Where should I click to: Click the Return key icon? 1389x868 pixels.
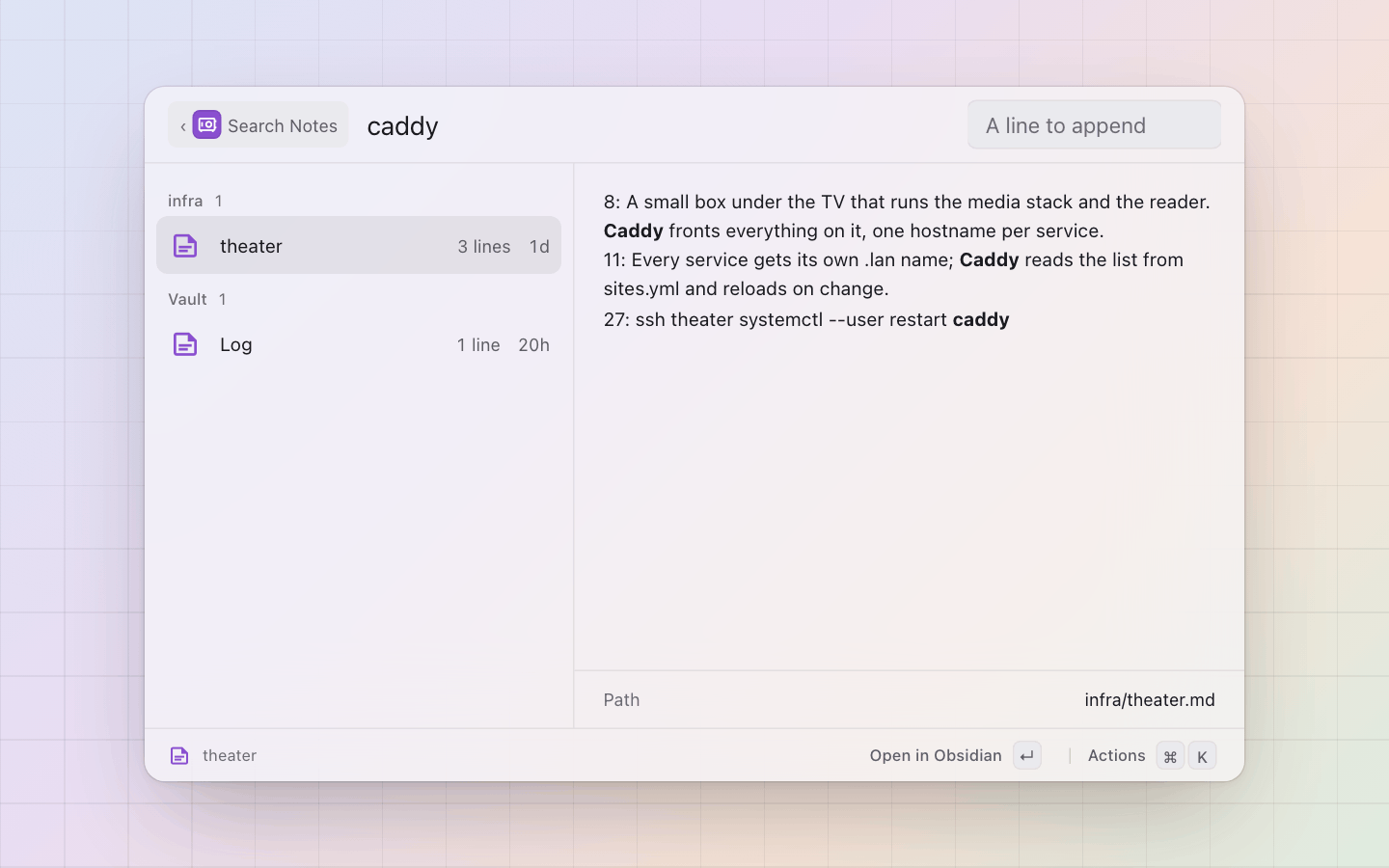1027,756
